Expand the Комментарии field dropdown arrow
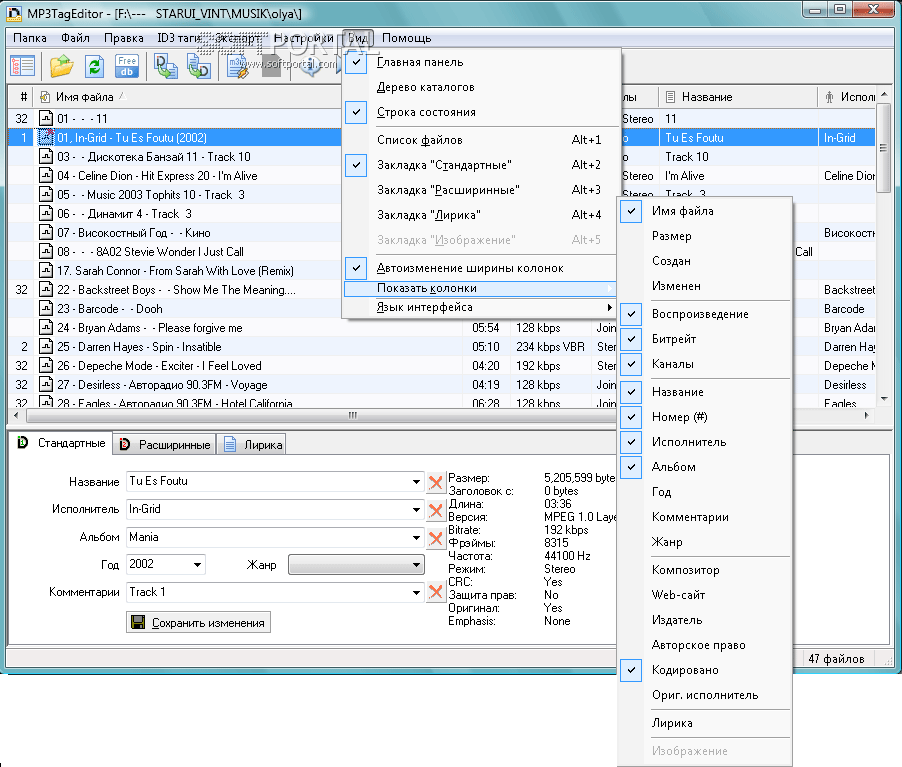This screenshot has height=767, width=902. [x=416, y=592]
